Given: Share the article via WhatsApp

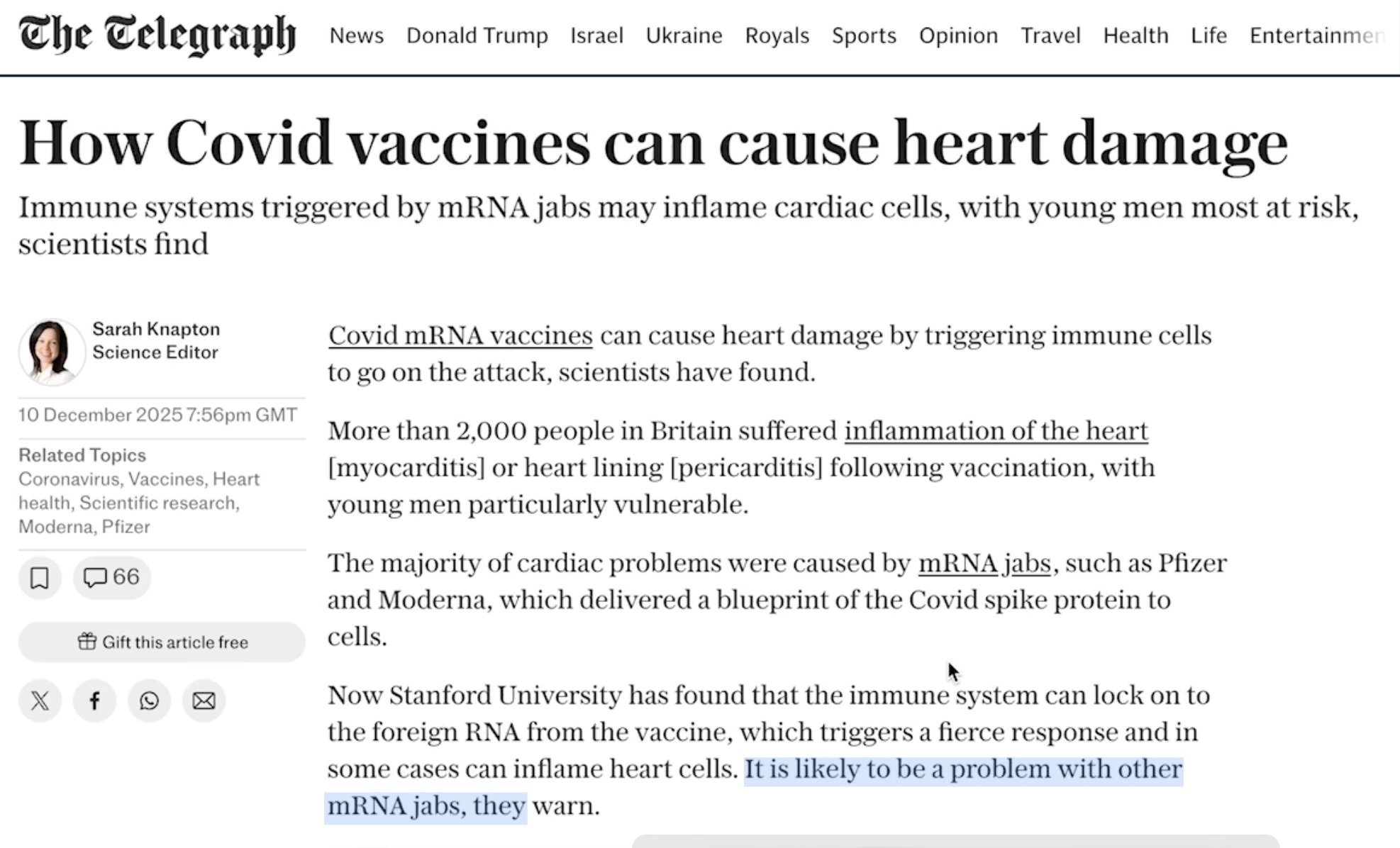Looking at the screenshot, I should (149, 701).
